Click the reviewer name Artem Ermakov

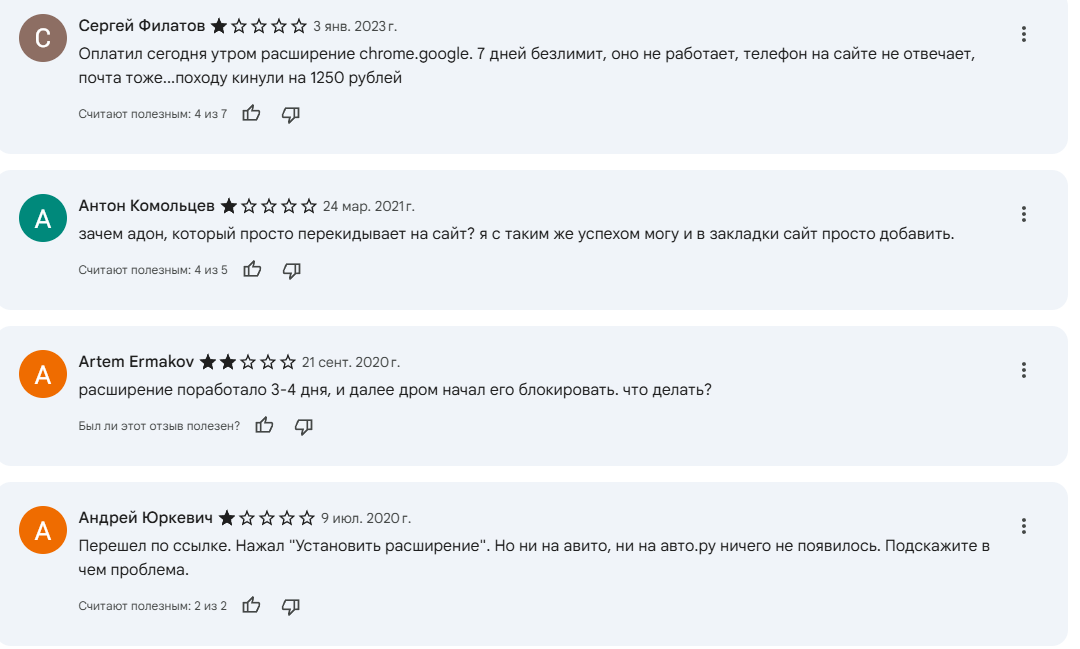(135, 362)
